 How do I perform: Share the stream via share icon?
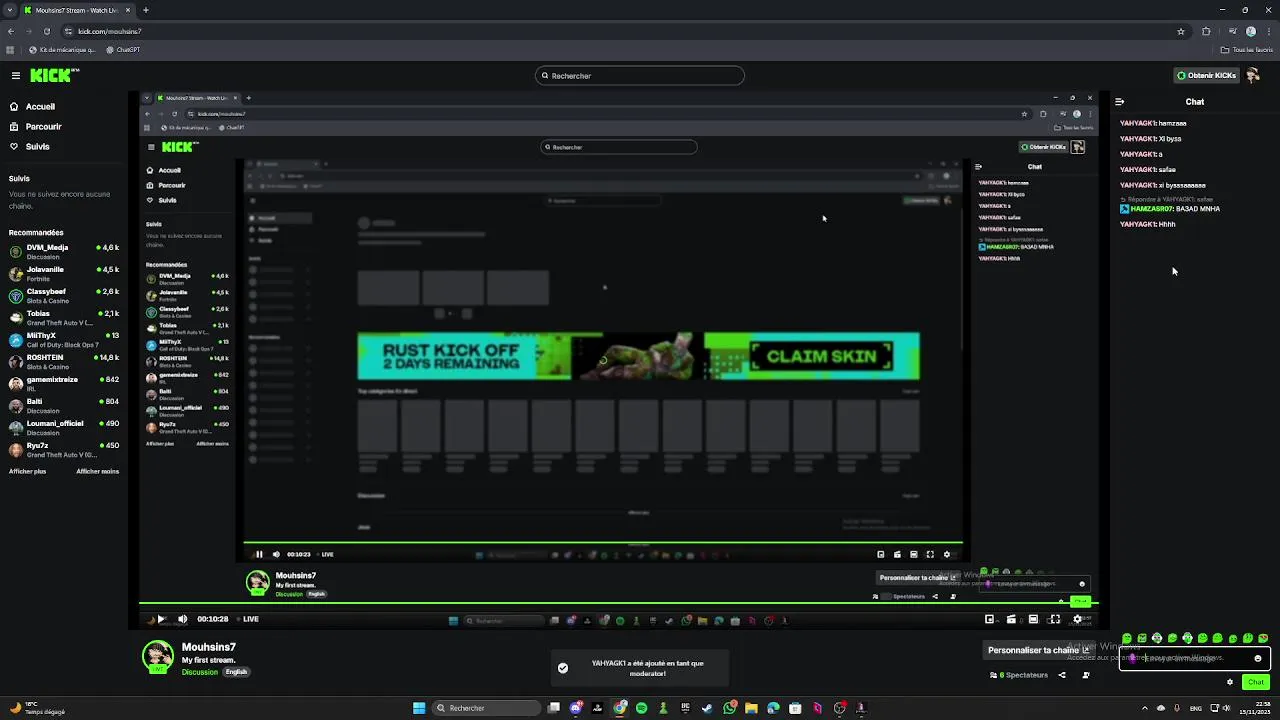(1062, 675)
